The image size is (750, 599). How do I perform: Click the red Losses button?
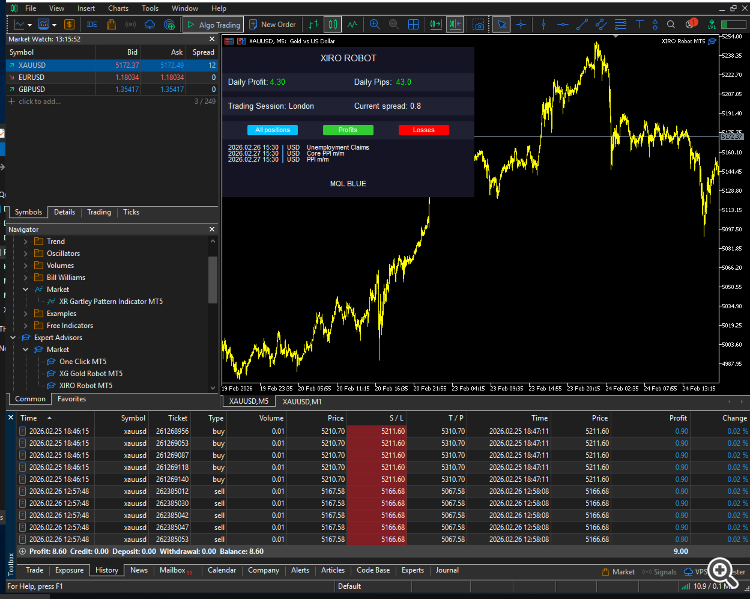point(424,130)
